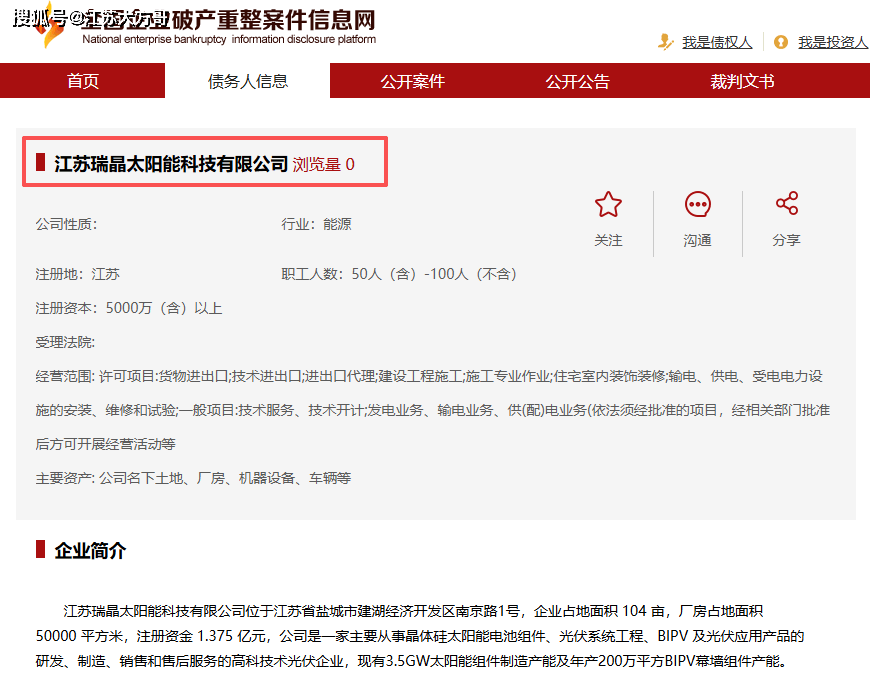Image resolution: width=870 pixels, height=682 pixels.
Task: Click the 注册资本：5000万（含）以上 text
Action: (129, 308)
